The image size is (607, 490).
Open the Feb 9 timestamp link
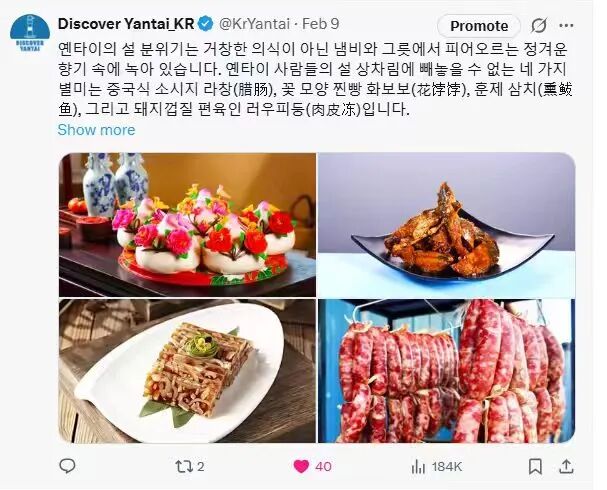tap(321, 24)
